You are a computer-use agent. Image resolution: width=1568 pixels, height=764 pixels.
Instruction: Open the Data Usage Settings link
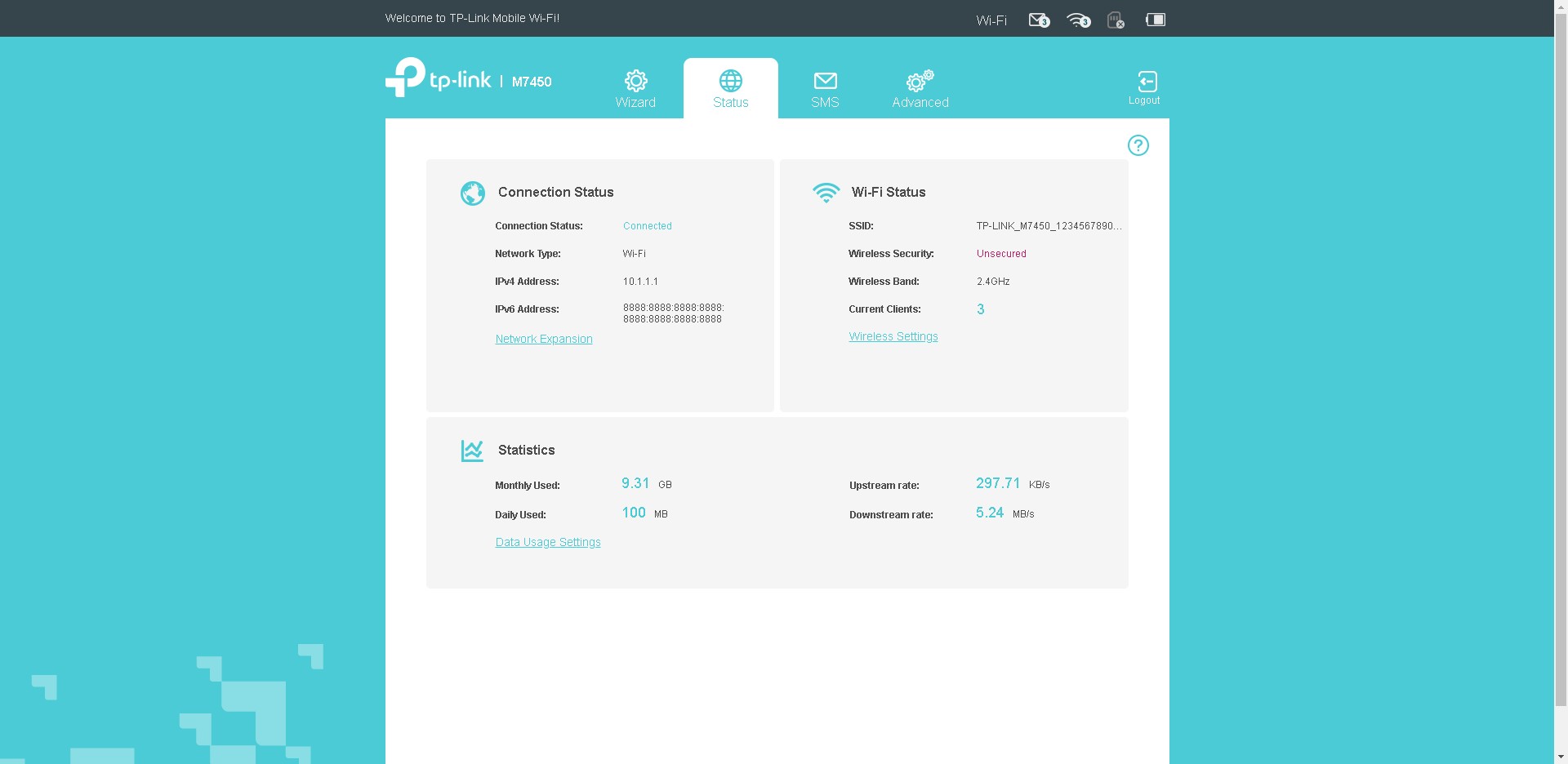coord(548,542)
